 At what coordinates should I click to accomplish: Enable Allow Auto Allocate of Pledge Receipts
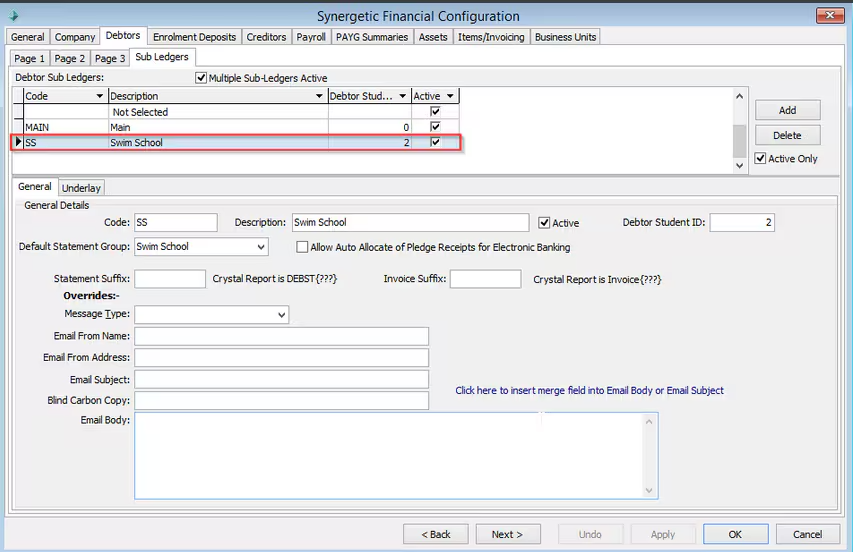[x=302, y=247]
